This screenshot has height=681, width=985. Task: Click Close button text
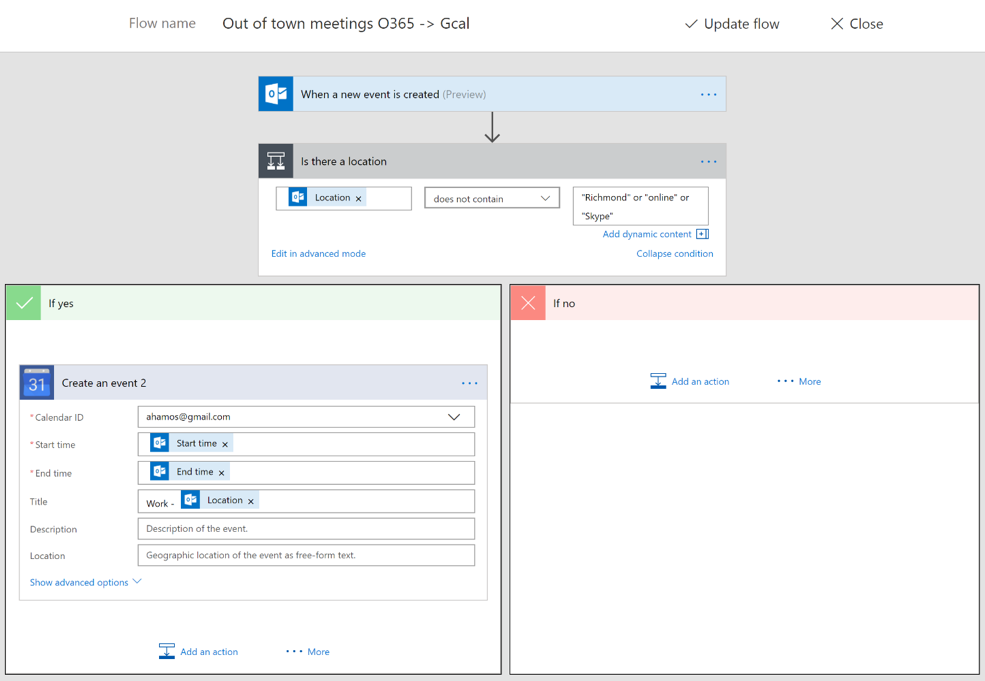pos(866,24)
